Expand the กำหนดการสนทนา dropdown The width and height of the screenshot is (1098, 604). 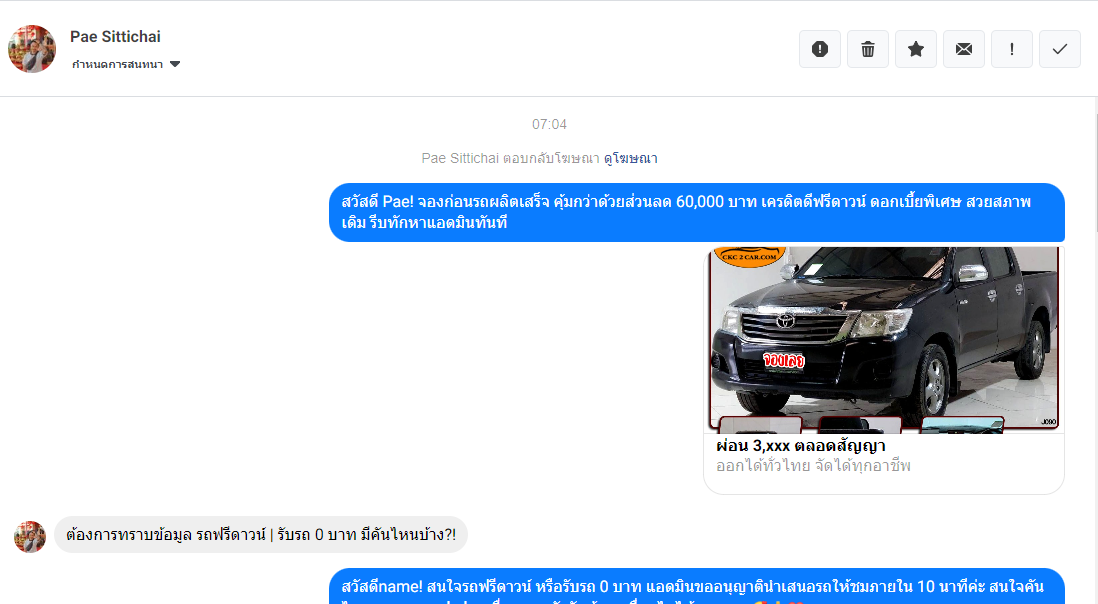point(126,64)
